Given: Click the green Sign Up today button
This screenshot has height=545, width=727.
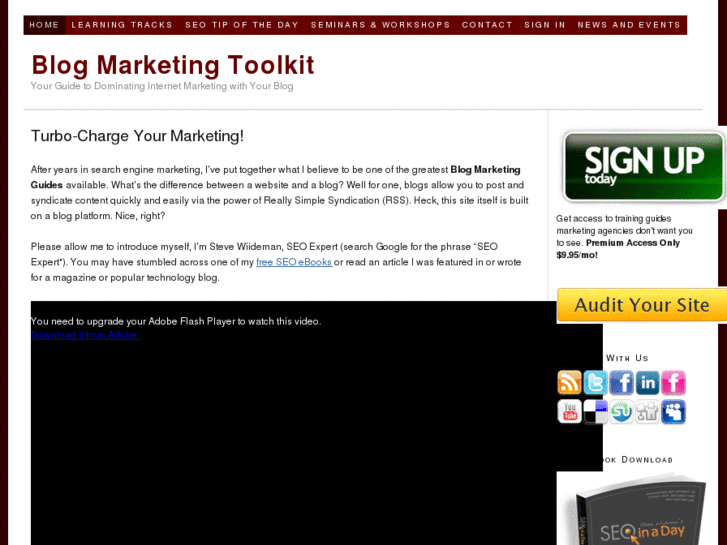Looking at the screenshot, I should point(643,167).
